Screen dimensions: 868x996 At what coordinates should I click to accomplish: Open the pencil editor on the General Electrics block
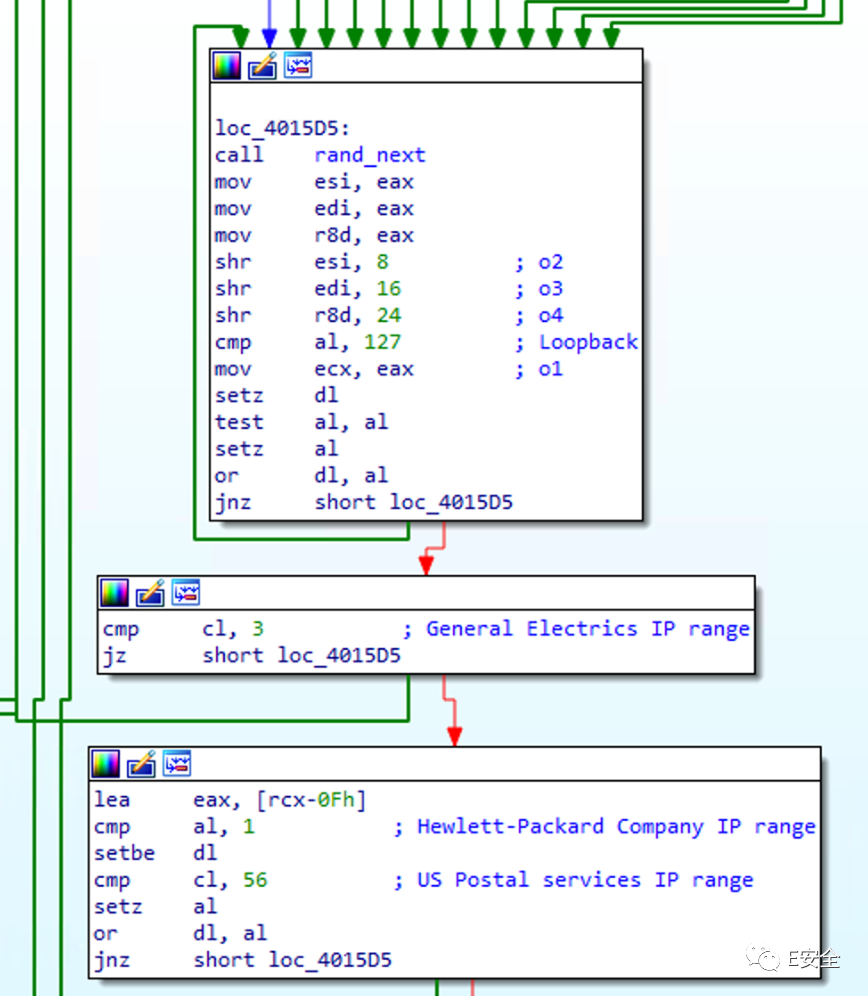tap(151, 593)
